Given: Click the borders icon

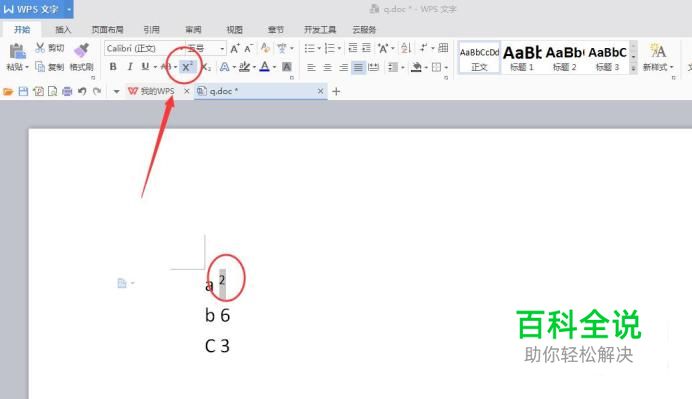Looking at the screenshot, I should click(x=436, y=67).
